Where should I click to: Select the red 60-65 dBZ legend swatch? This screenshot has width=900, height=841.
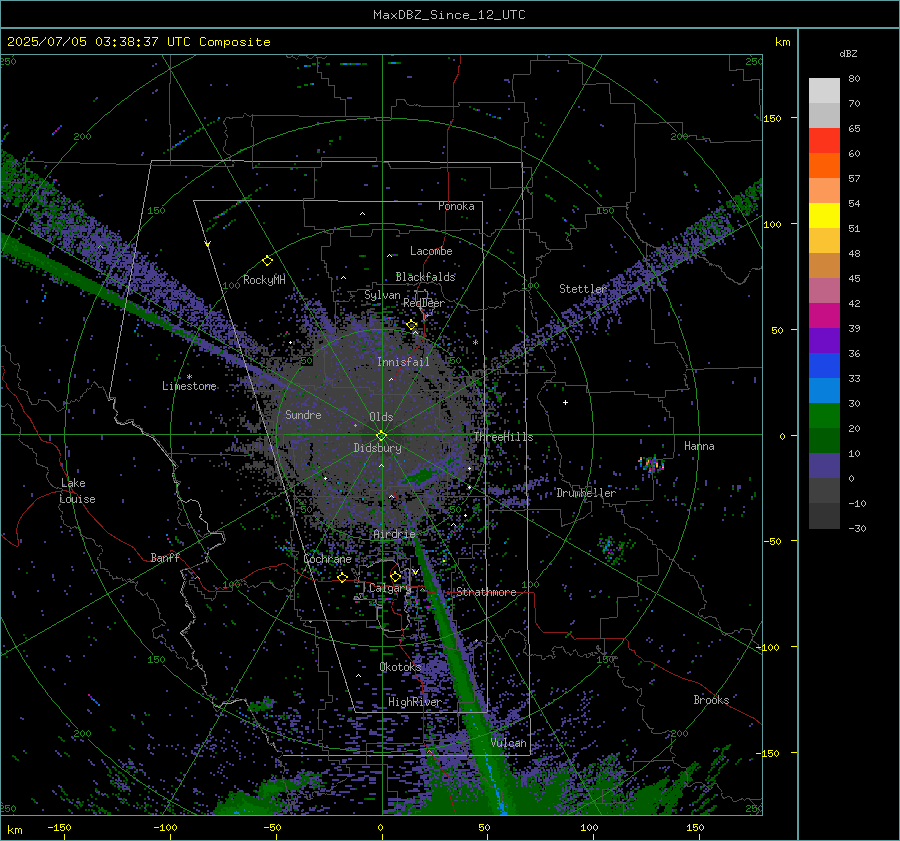click(824, 141)
